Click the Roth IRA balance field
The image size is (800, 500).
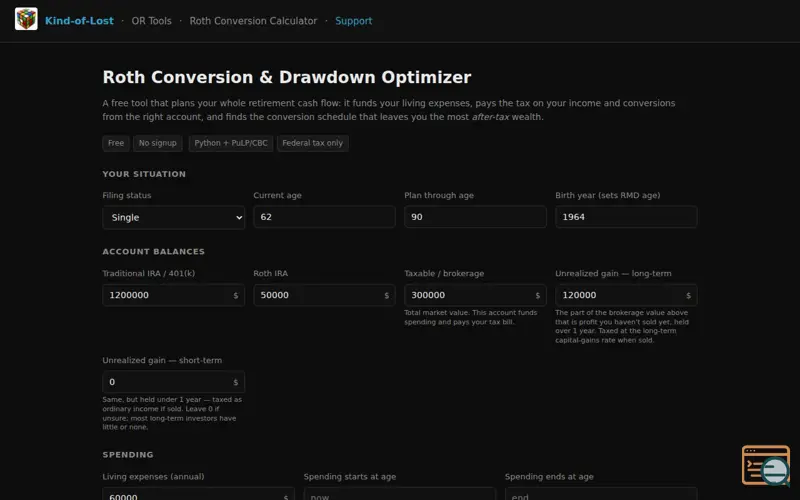(324, 295)
